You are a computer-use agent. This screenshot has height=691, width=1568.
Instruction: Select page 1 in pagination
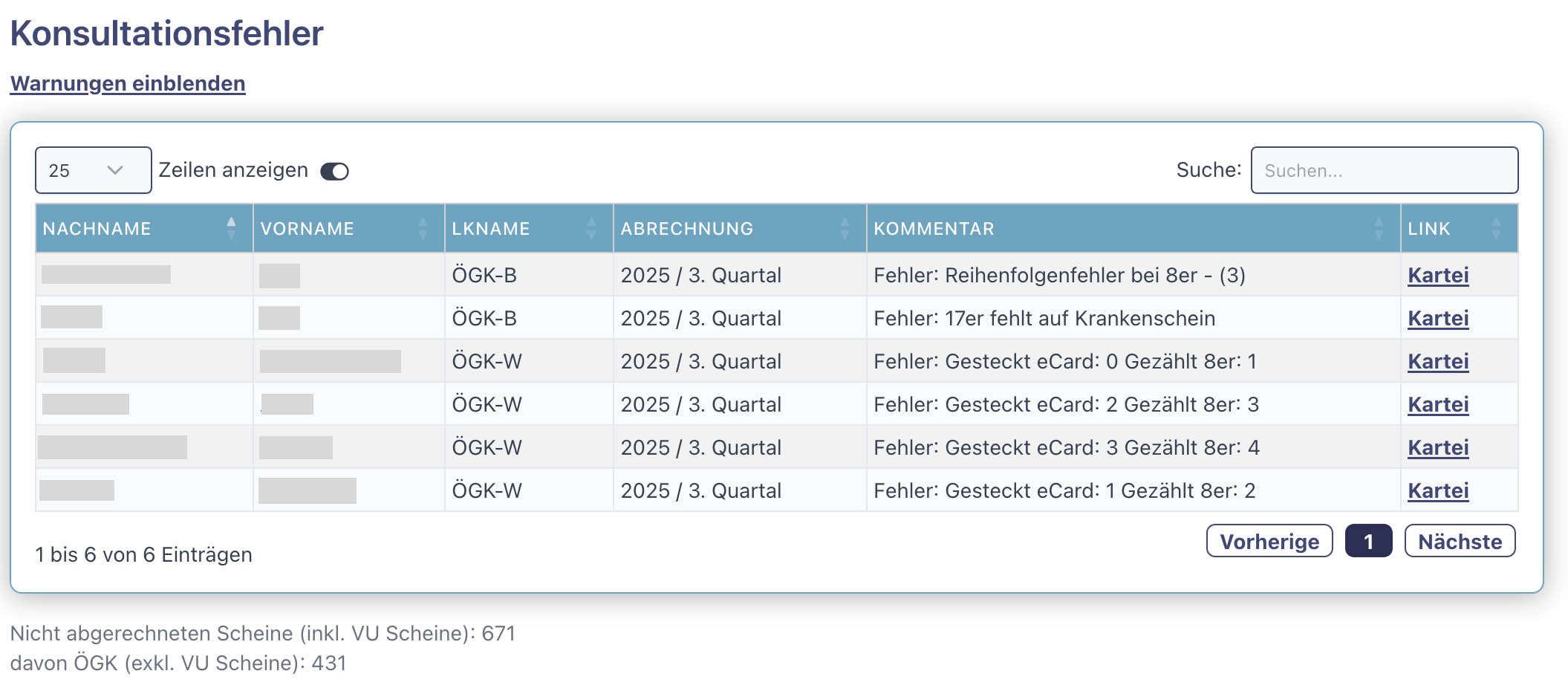coord(1368,542)
